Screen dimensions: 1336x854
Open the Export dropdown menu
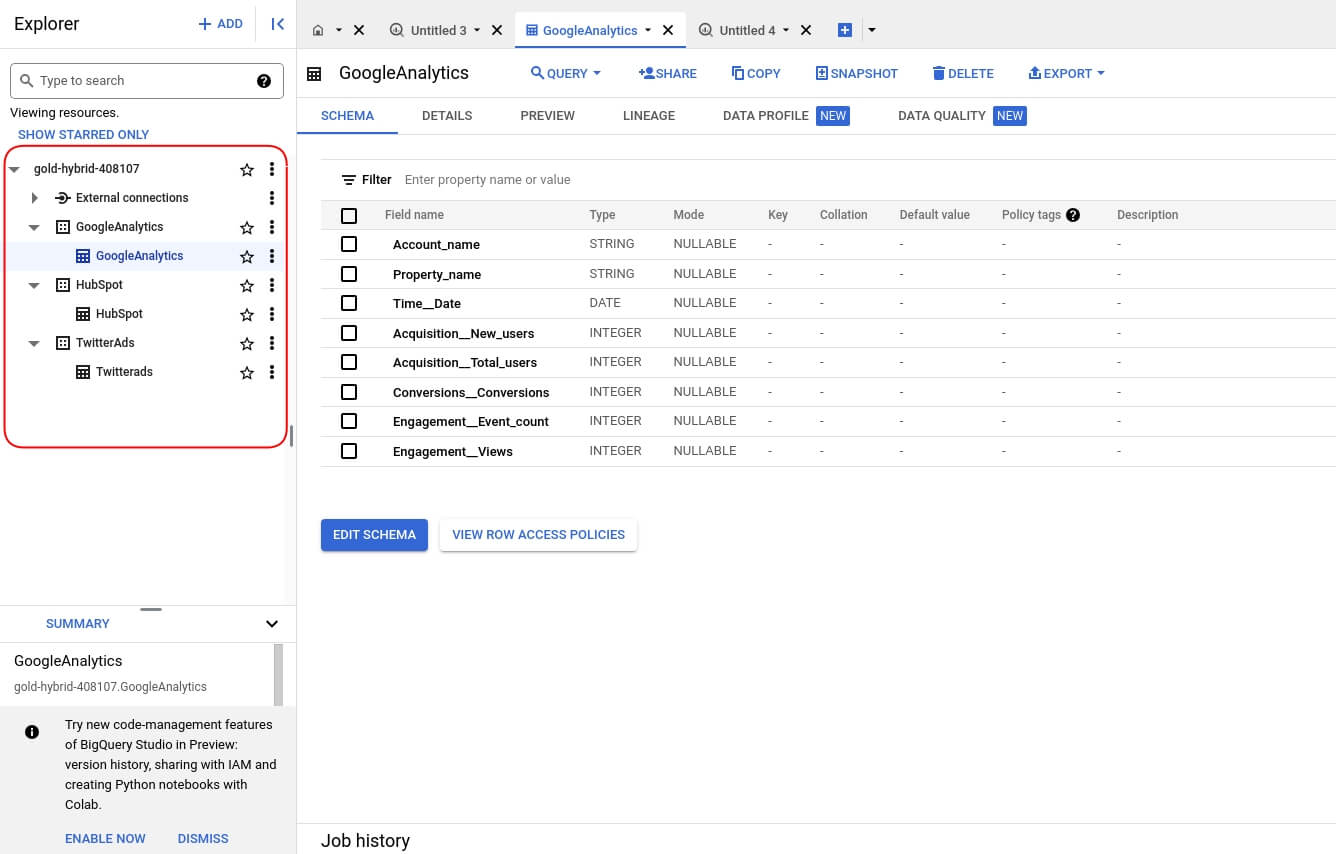click(x=1066, y=73)
